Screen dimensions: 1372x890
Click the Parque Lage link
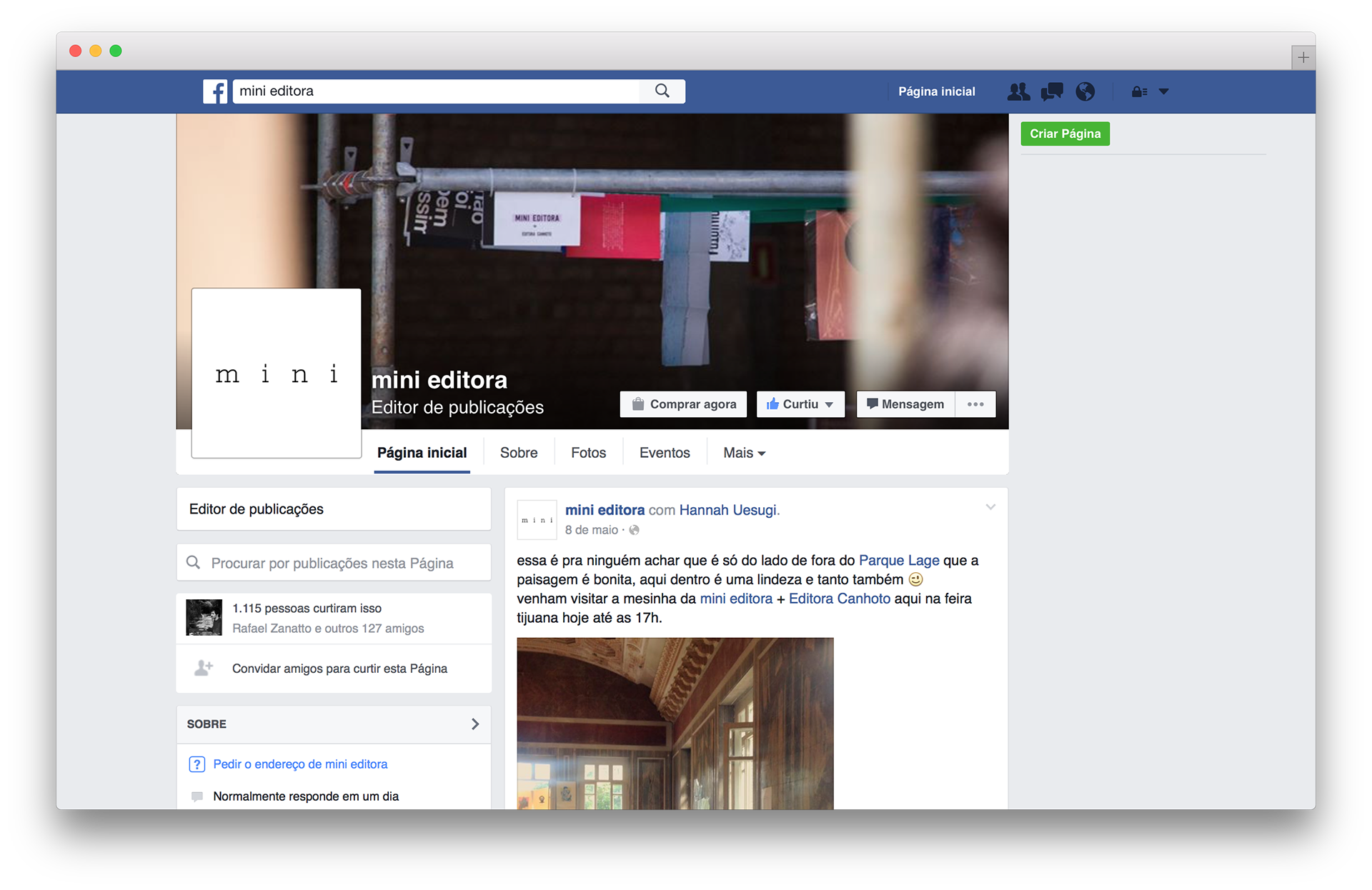coord(899,561)
